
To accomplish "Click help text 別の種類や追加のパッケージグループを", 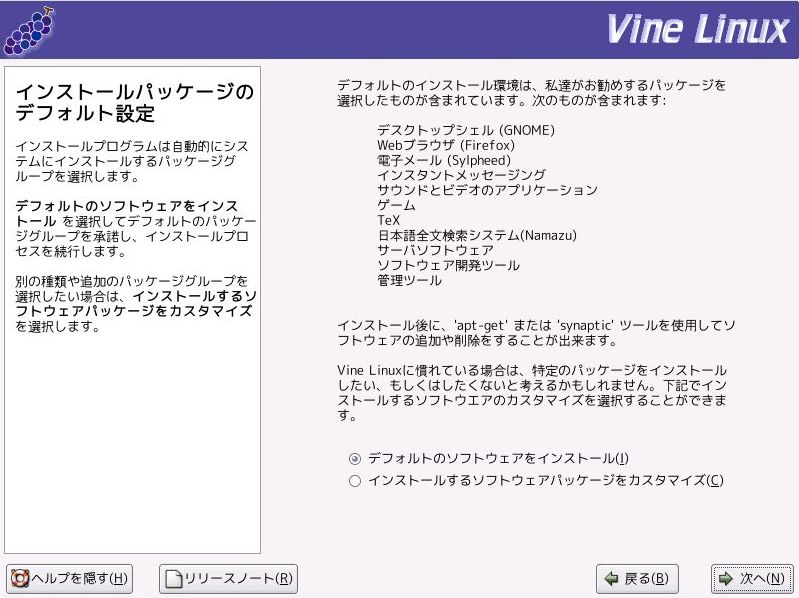I will pyautogui.click(x=136, y=304).
